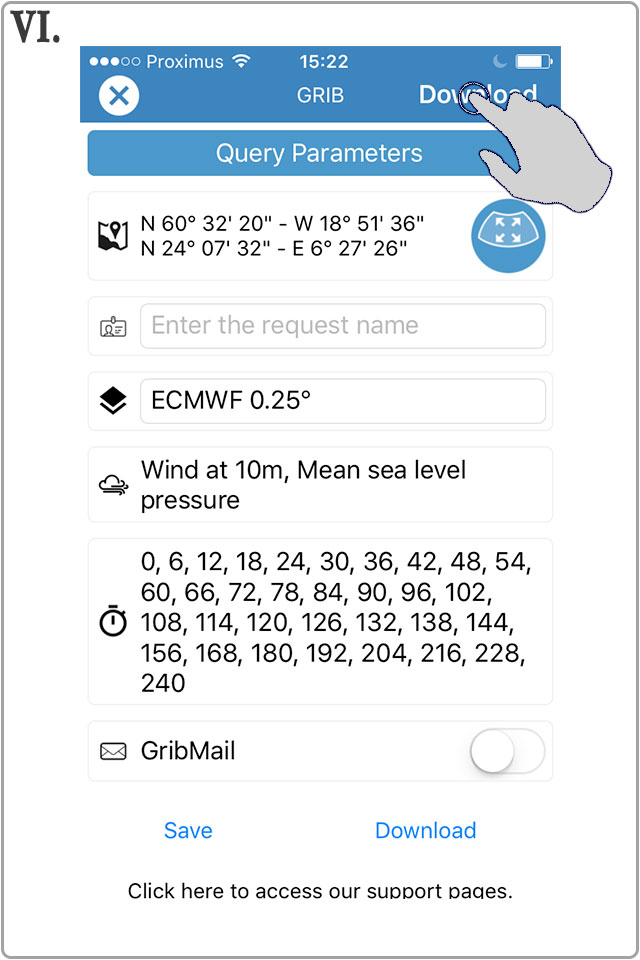The height and width of the screenshot is (960, 640).
Task: Click the request name badge icon
Action: tap(113, 325)
